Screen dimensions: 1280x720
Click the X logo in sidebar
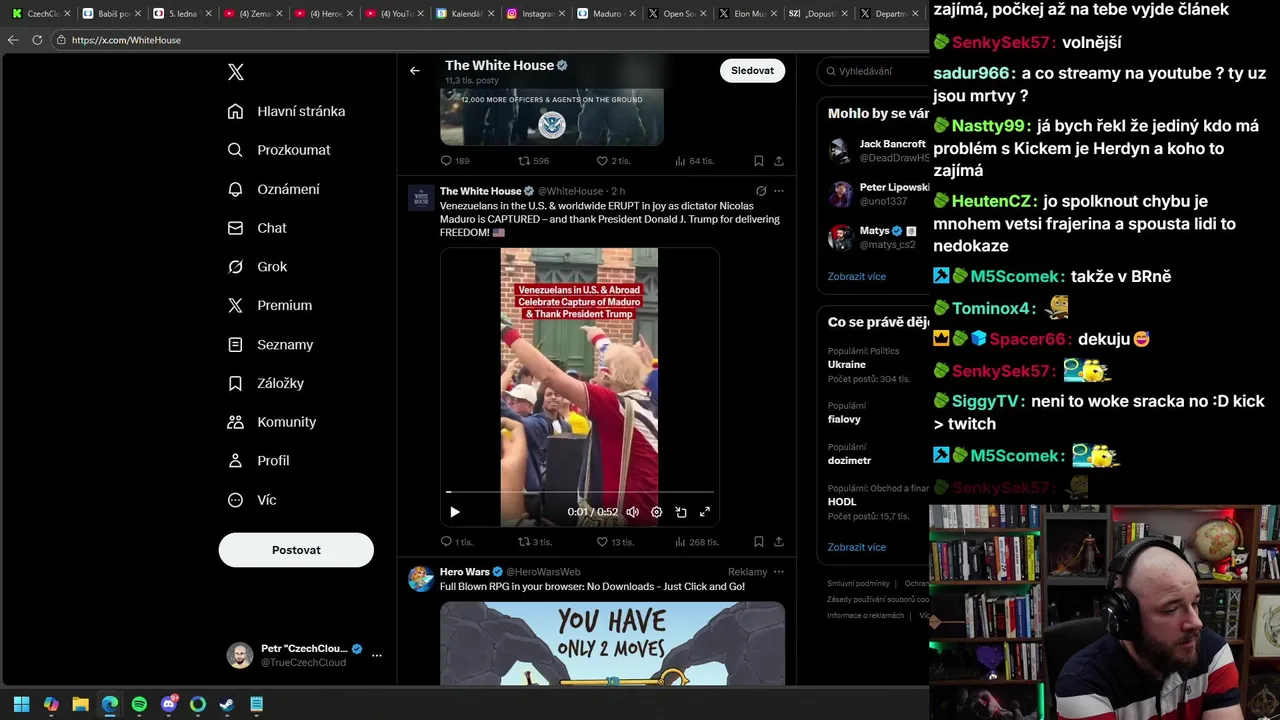pos(236,72)
